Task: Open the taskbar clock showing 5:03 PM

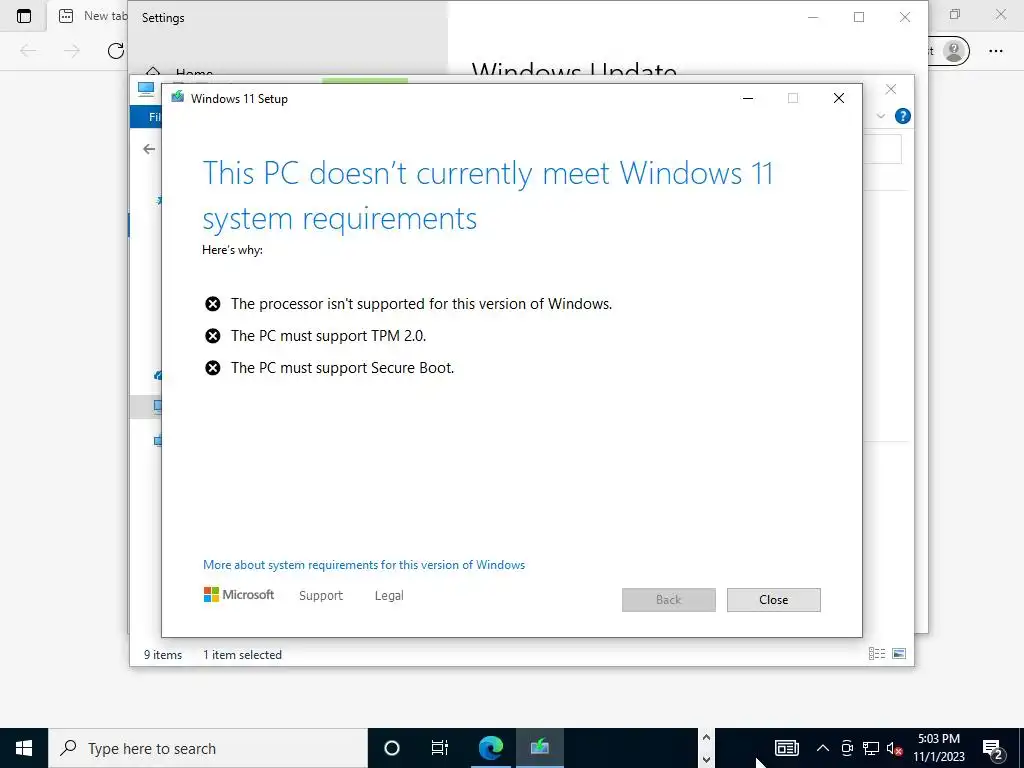Action: coord(938,748)
